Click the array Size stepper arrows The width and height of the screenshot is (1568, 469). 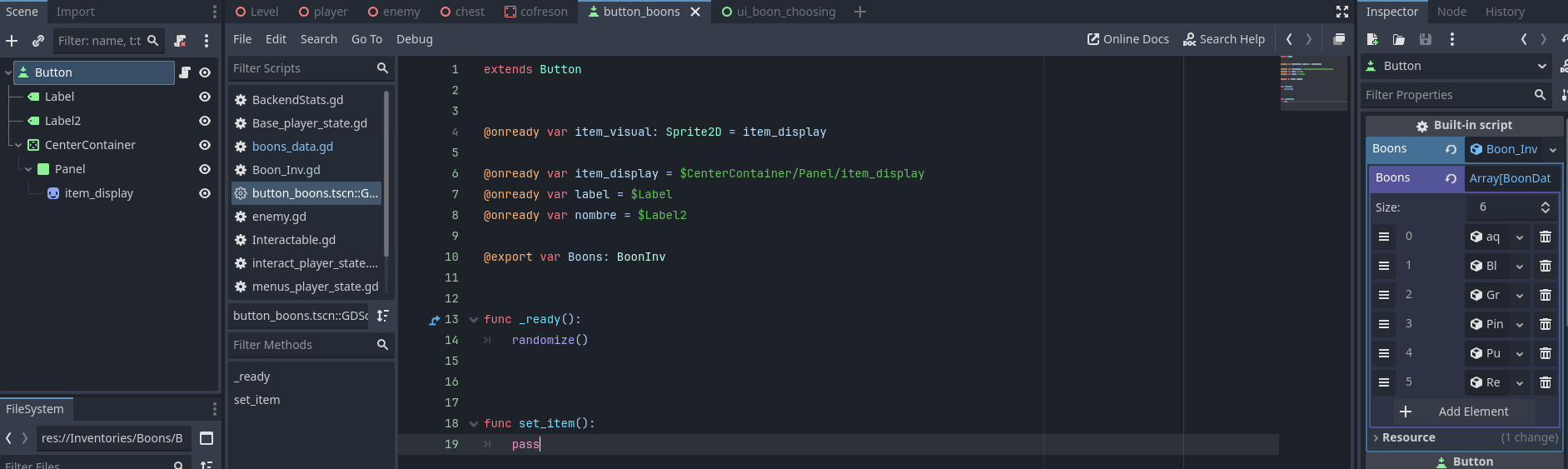(x=1545, y=207)
